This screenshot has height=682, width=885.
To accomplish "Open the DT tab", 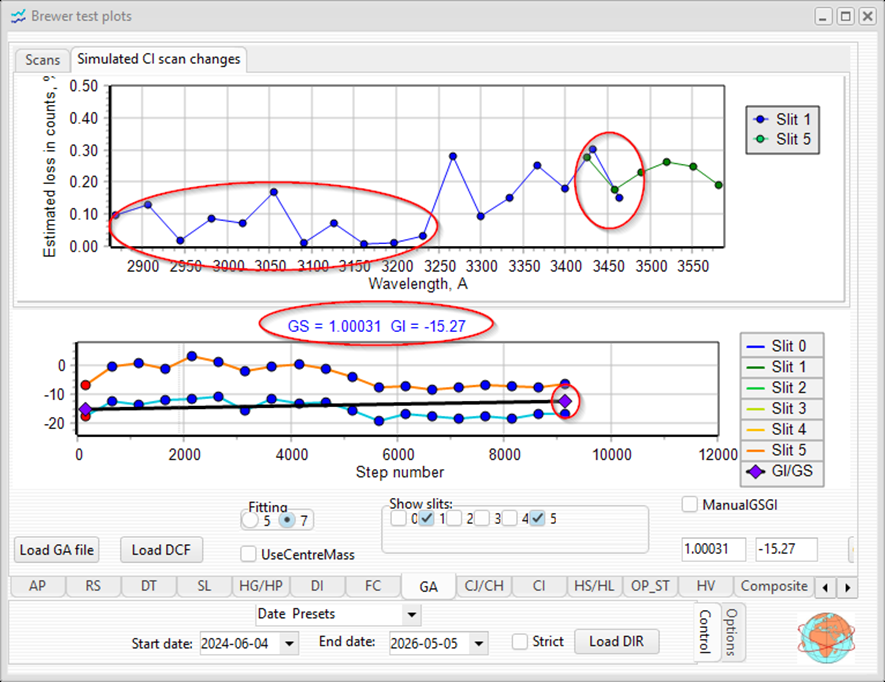I will tap(148, 586).
